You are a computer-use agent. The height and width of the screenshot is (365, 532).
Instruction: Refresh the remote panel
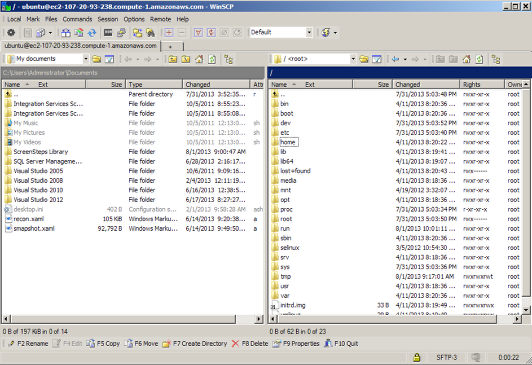pyautogui.click(x=479, y=59)
